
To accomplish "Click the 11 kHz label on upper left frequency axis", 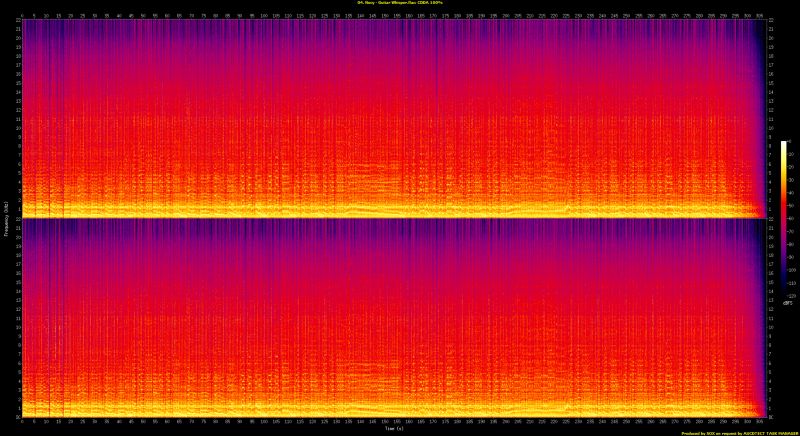I will (15, 119).
